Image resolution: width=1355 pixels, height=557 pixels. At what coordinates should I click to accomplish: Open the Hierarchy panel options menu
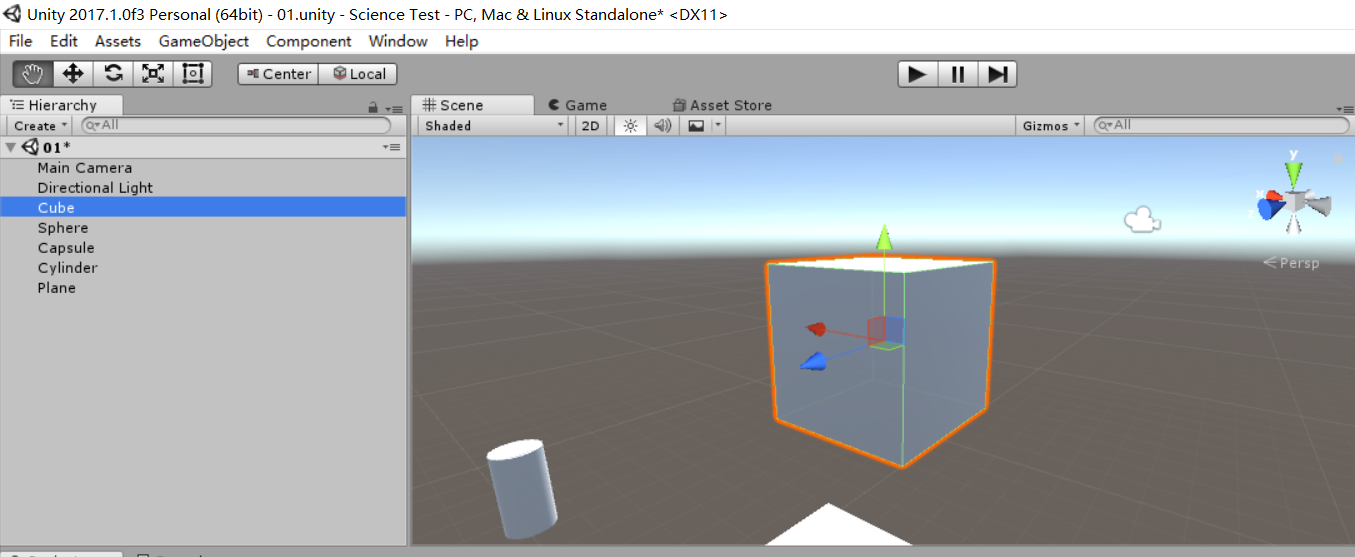[x=394, y=108]
